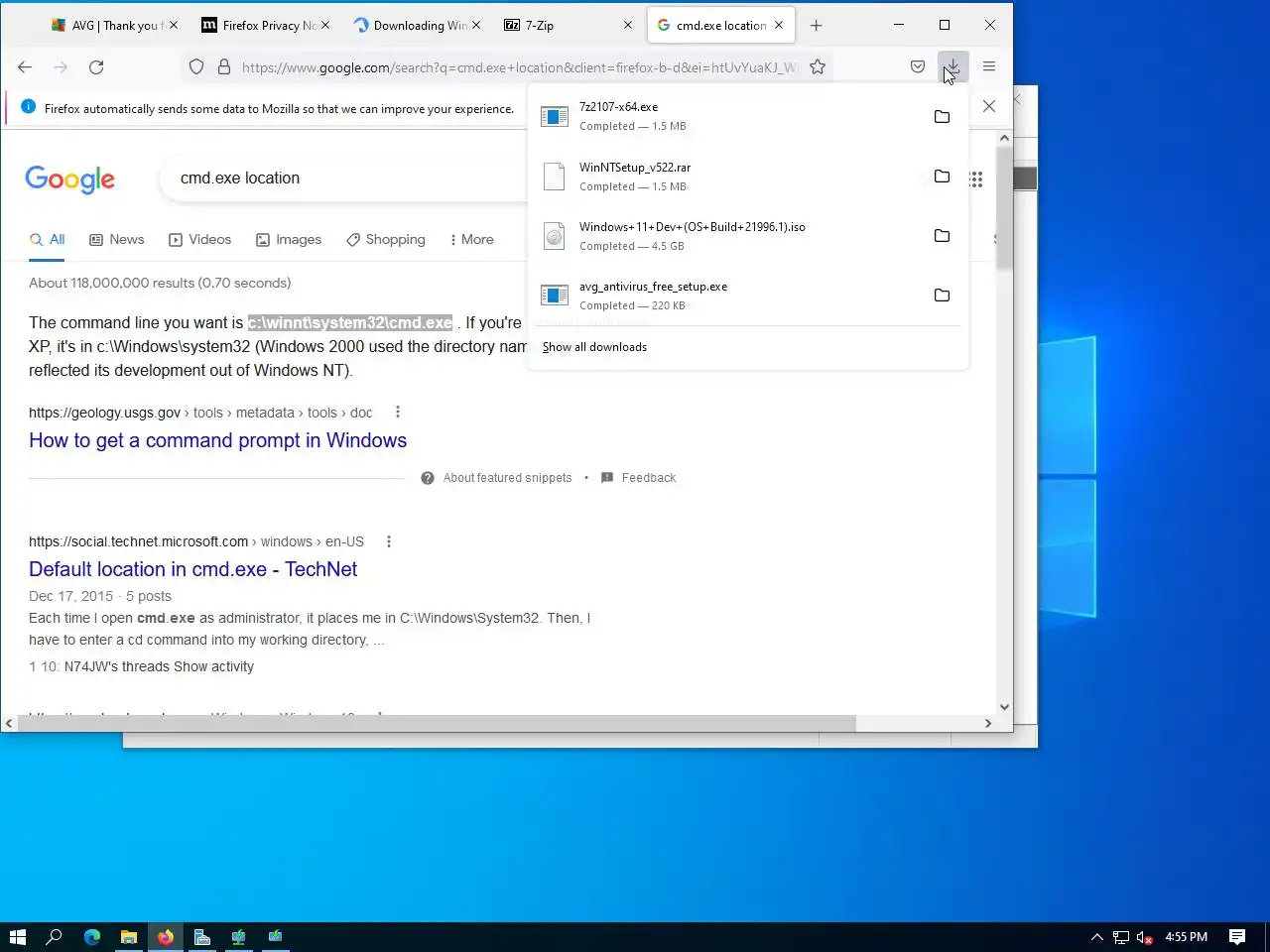Screen dimensions: 1270x952
Task: Show hidden system tray icons
Action: [1096, 936]
